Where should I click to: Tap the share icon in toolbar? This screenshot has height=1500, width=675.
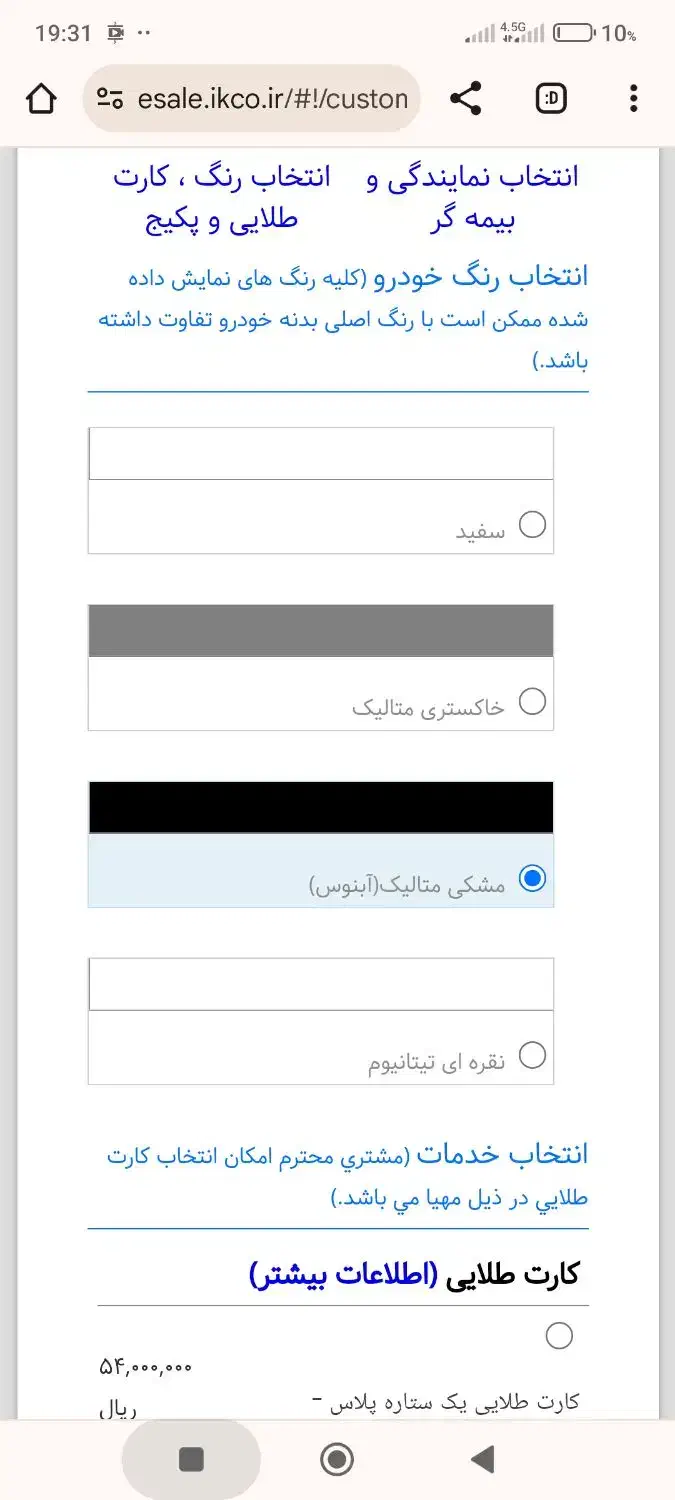coord(465,99)
